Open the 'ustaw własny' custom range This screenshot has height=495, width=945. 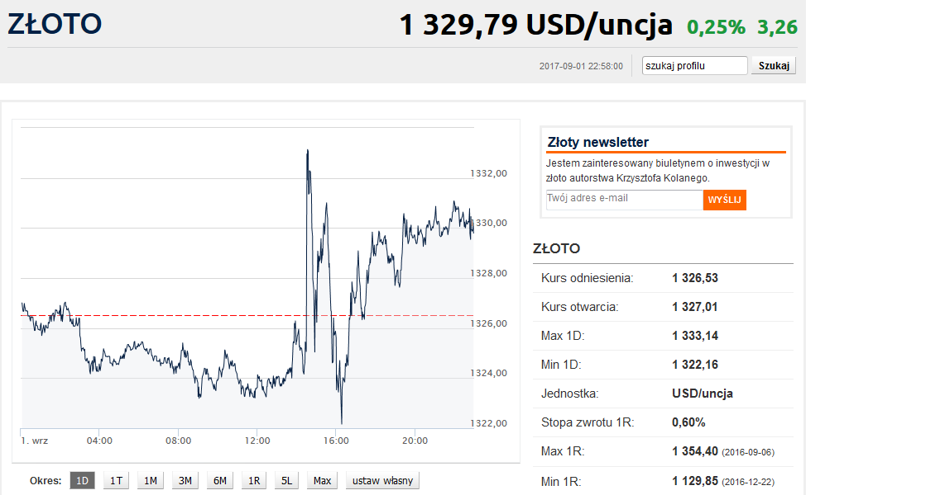tap(382, 481)
